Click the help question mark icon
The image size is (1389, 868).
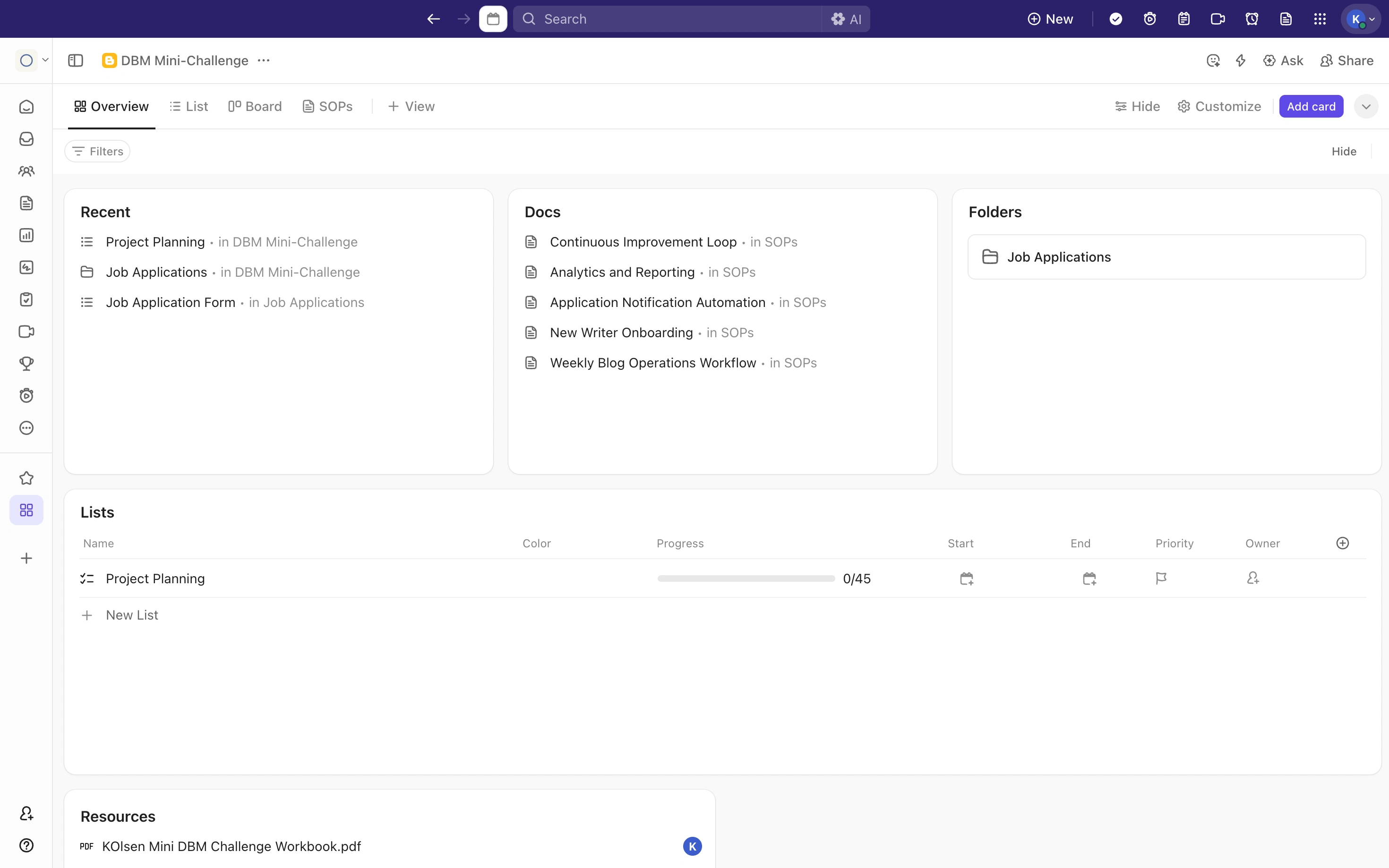pos(26,845)
